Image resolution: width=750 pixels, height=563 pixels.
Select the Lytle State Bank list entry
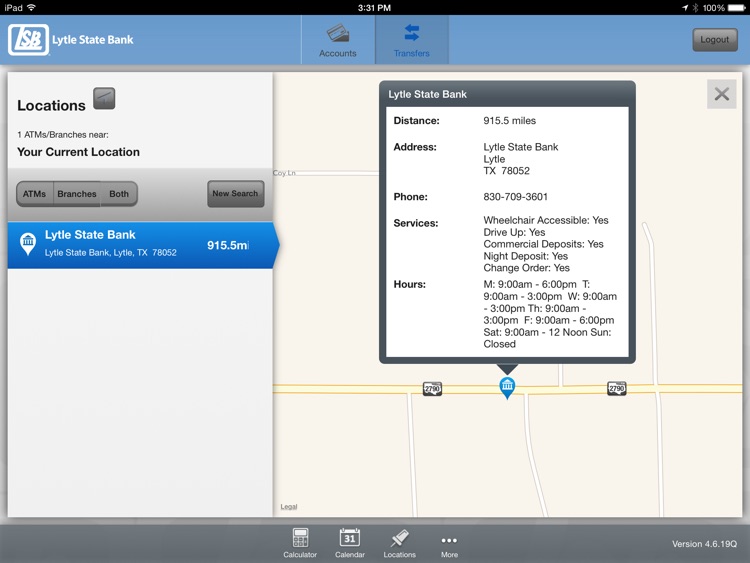click(142, 244)
